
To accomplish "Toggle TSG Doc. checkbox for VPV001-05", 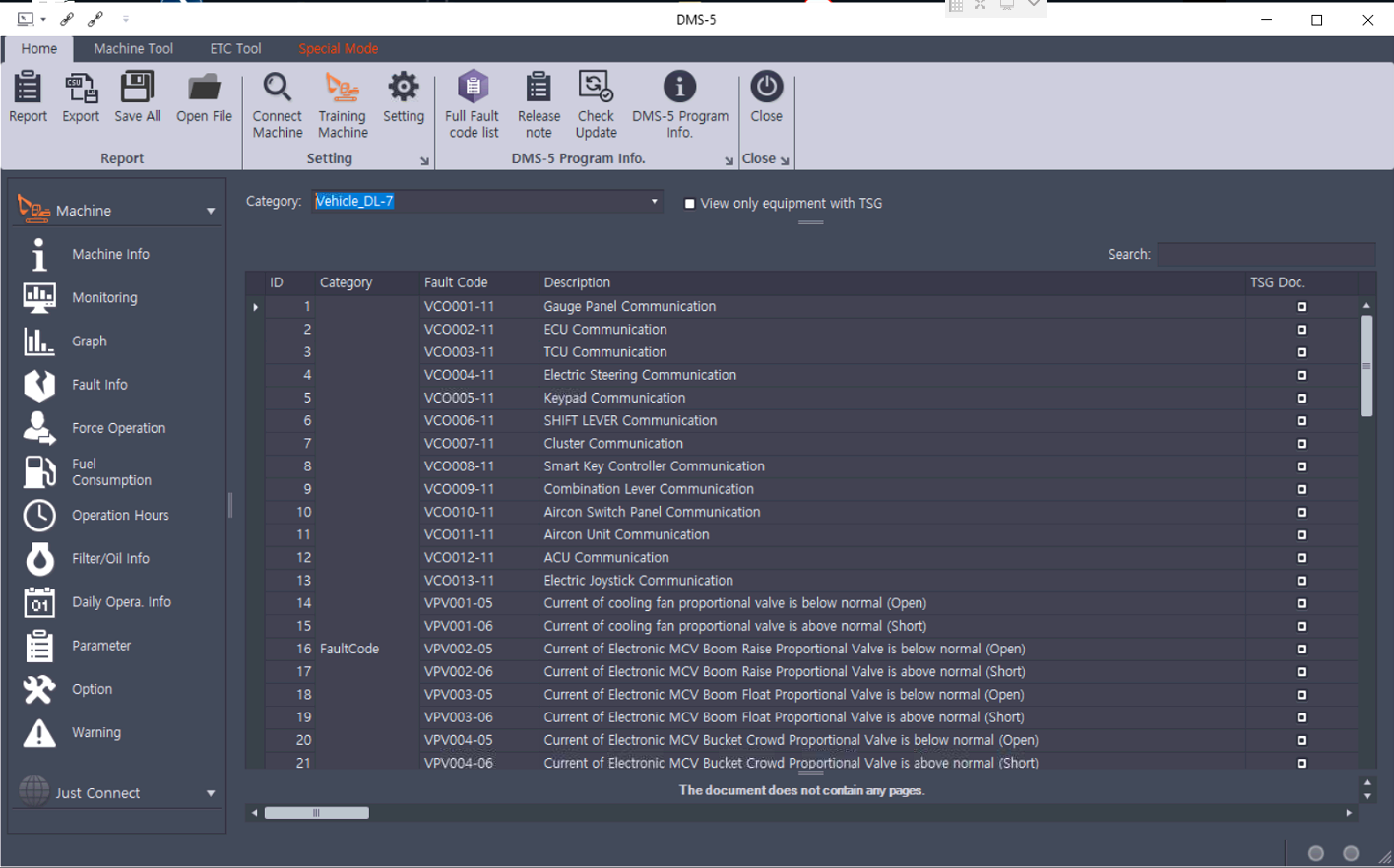I will [1301, 603].
